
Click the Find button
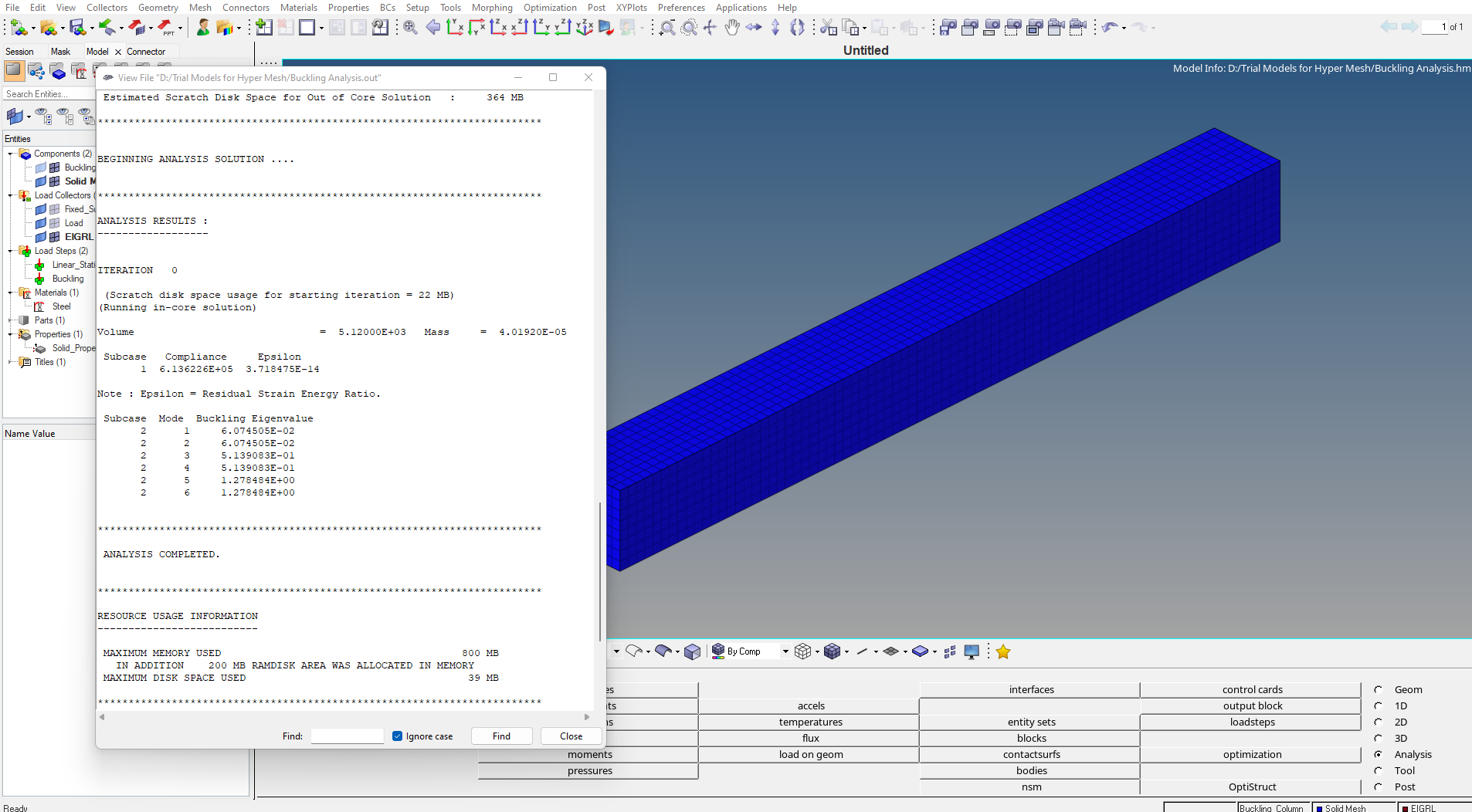(x=501, y=736)
